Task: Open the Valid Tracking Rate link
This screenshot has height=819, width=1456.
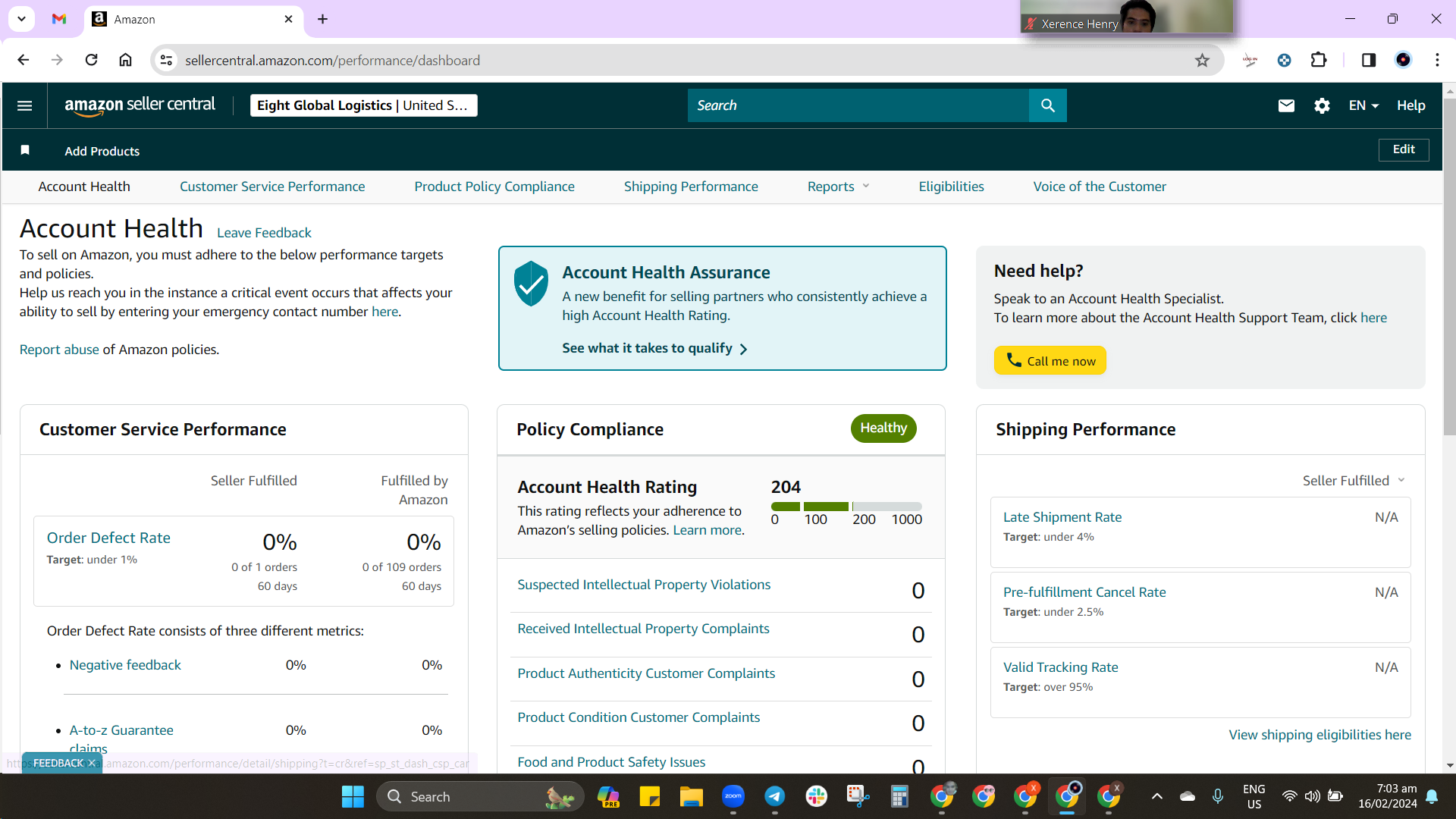Action: 1060,667
